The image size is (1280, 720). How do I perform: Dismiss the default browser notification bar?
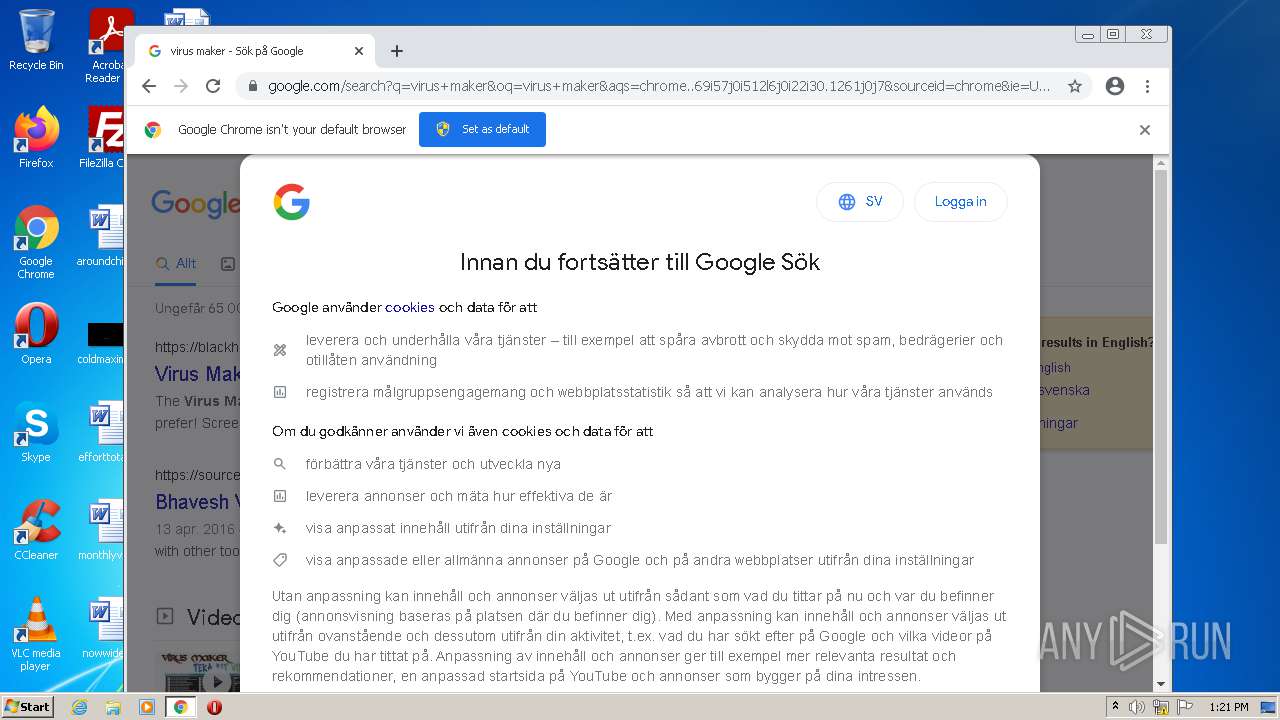pos(1145,130)
